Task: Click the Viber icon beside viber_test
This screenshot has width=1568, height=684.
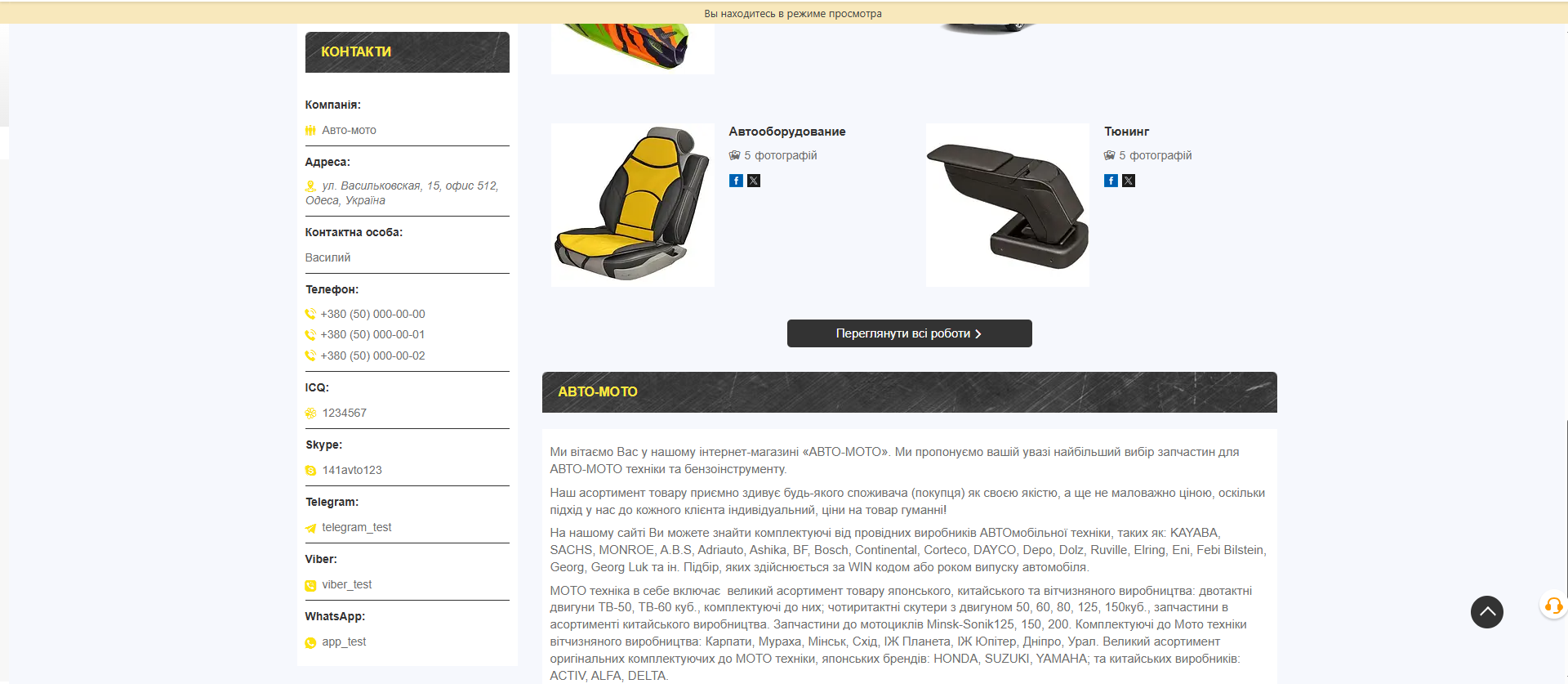Action: (x=310, y=585)
